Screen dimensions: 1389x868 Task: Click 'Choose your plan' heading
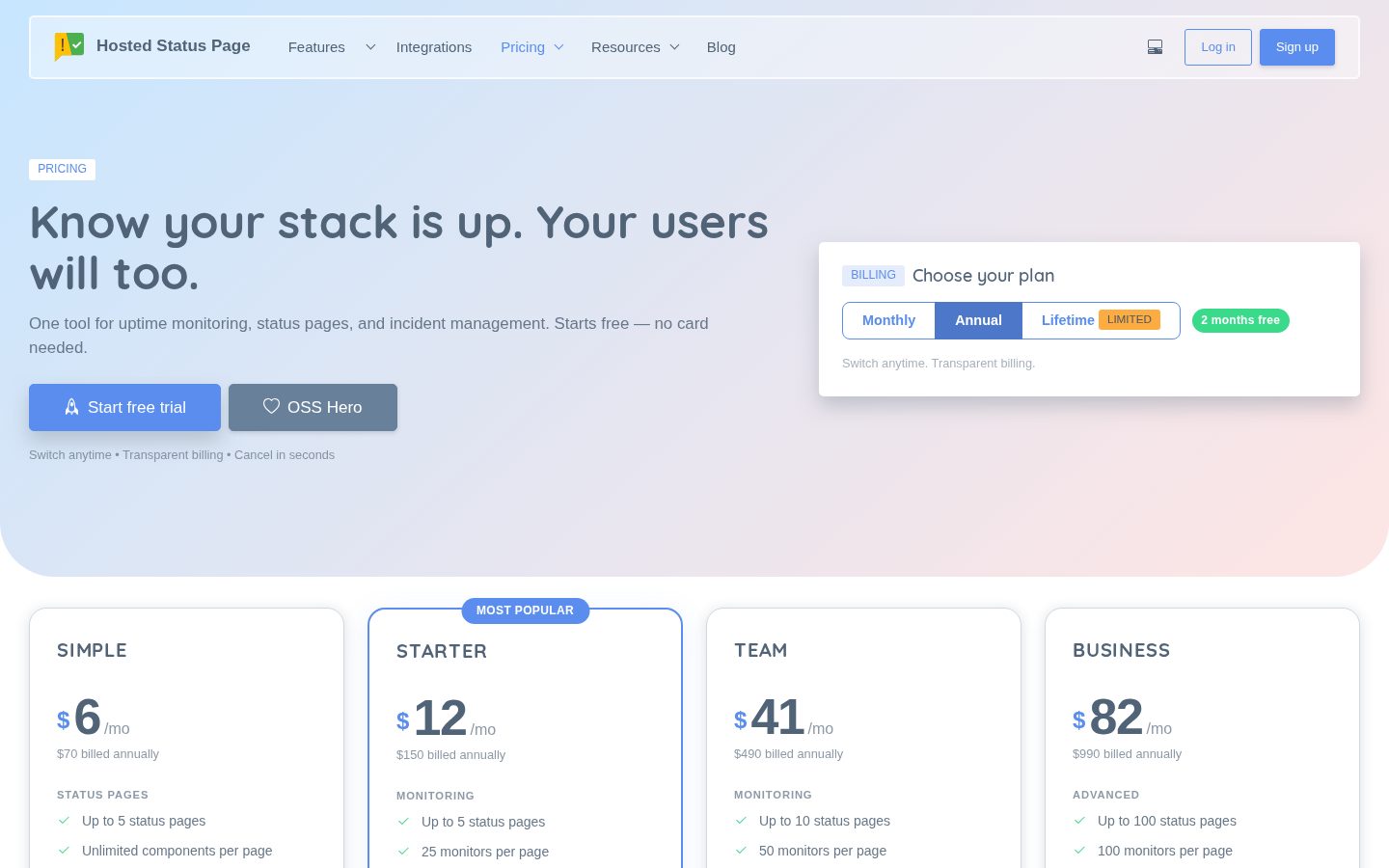pos(983,276)
